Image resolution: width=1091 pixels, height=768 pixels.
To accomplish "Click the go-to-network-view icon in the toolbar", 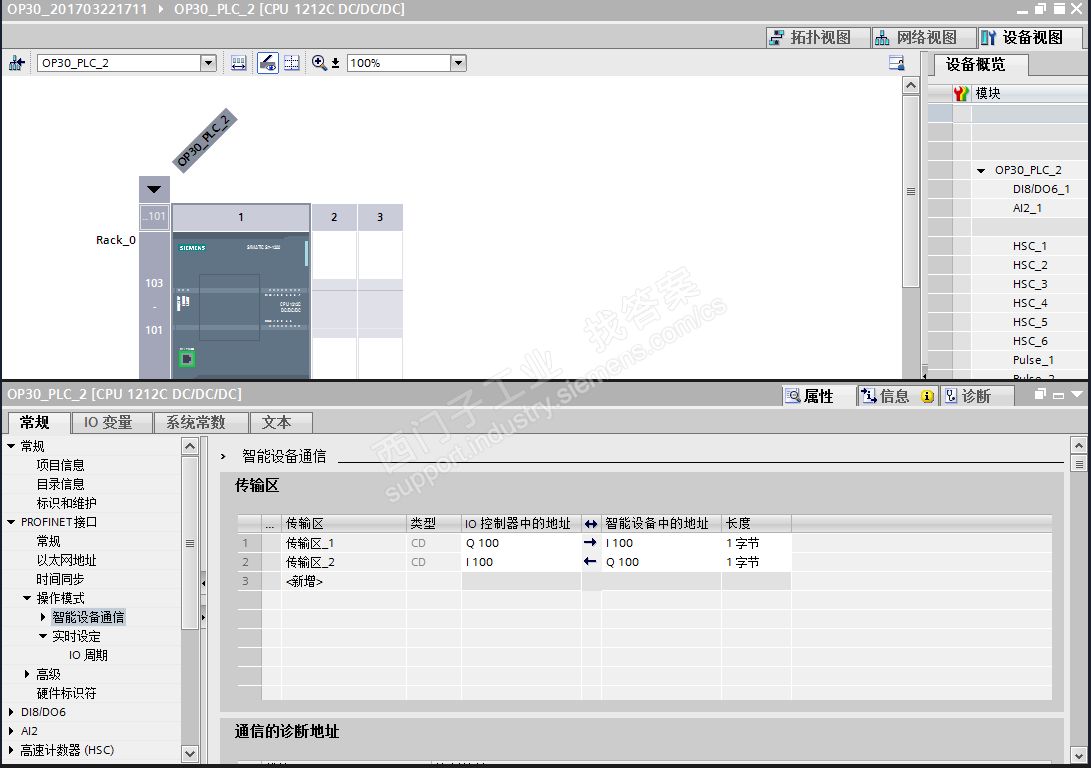I will click(x=17, y=63).
